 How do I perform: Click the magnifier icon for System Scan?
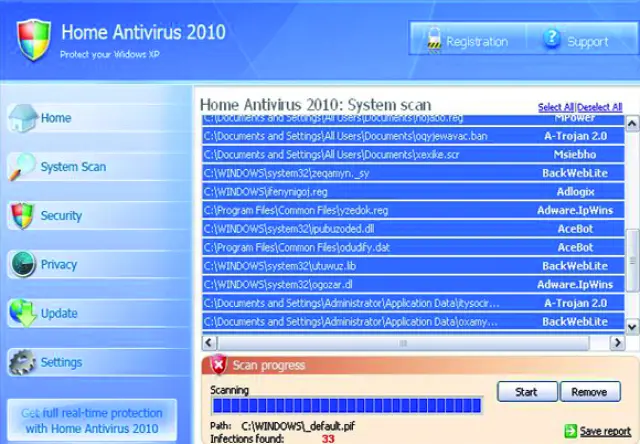[x=22, y=167]
